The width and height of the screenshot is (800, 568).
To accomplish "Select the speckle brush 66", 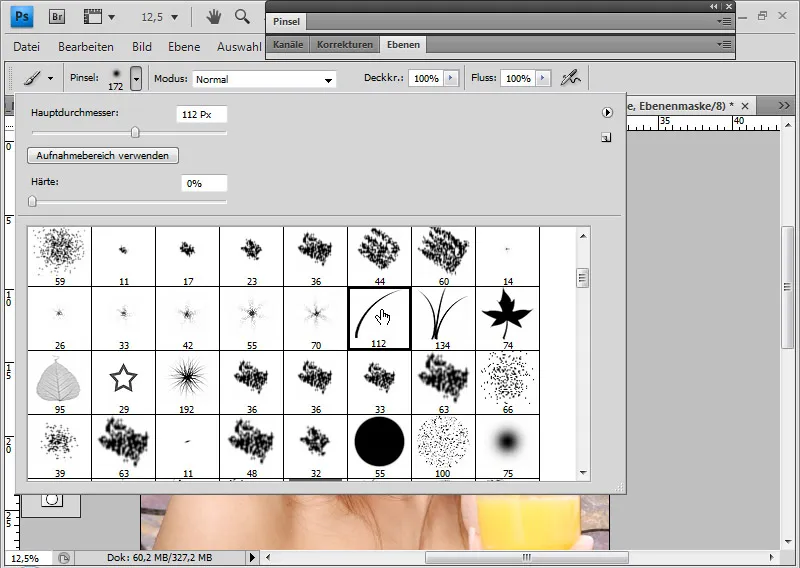I will pyautogui.click(x=508, y=383).
